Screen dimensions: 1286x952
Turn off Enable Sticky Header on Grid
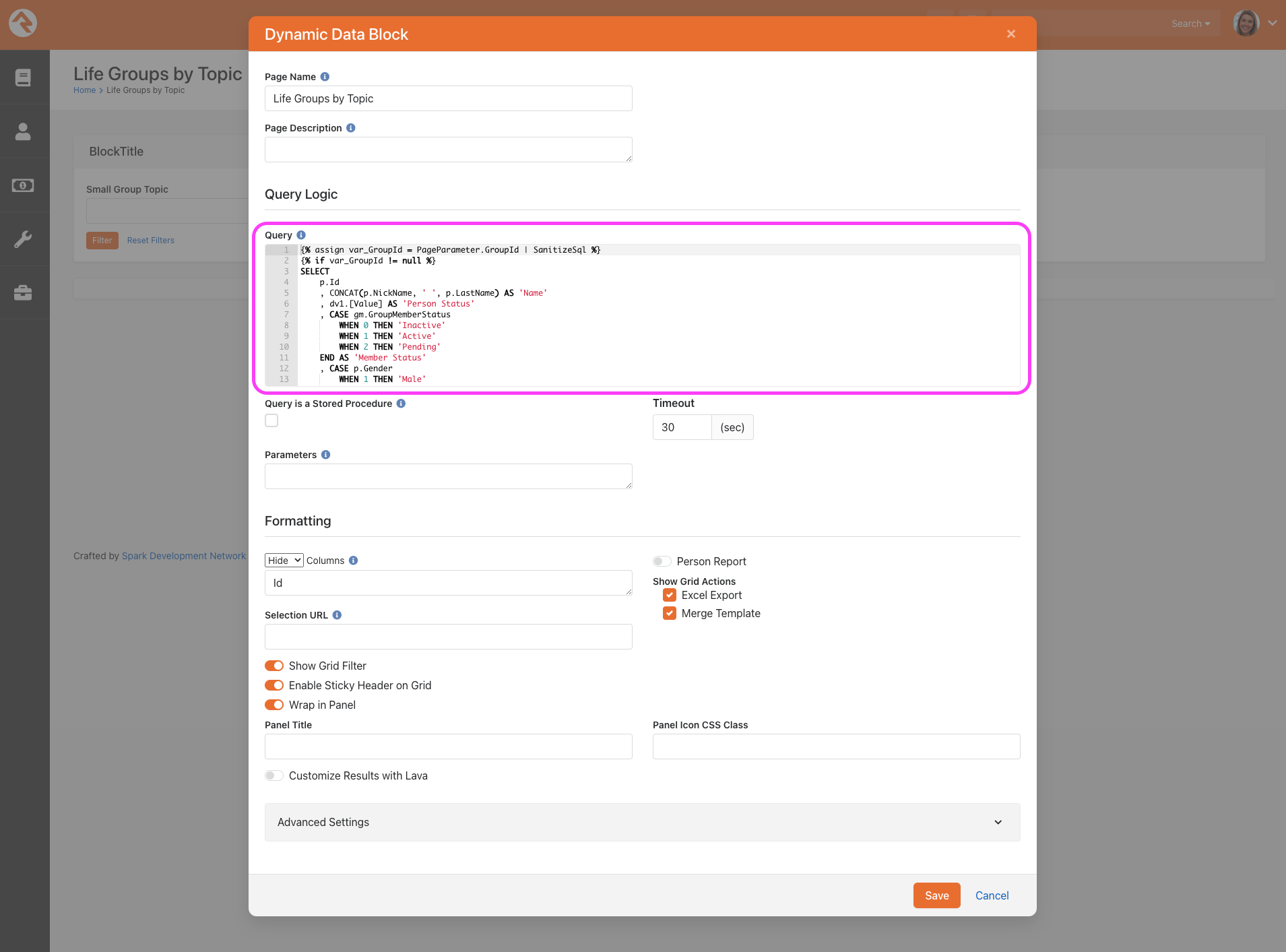pyautogui.click(x=274, y=685)
